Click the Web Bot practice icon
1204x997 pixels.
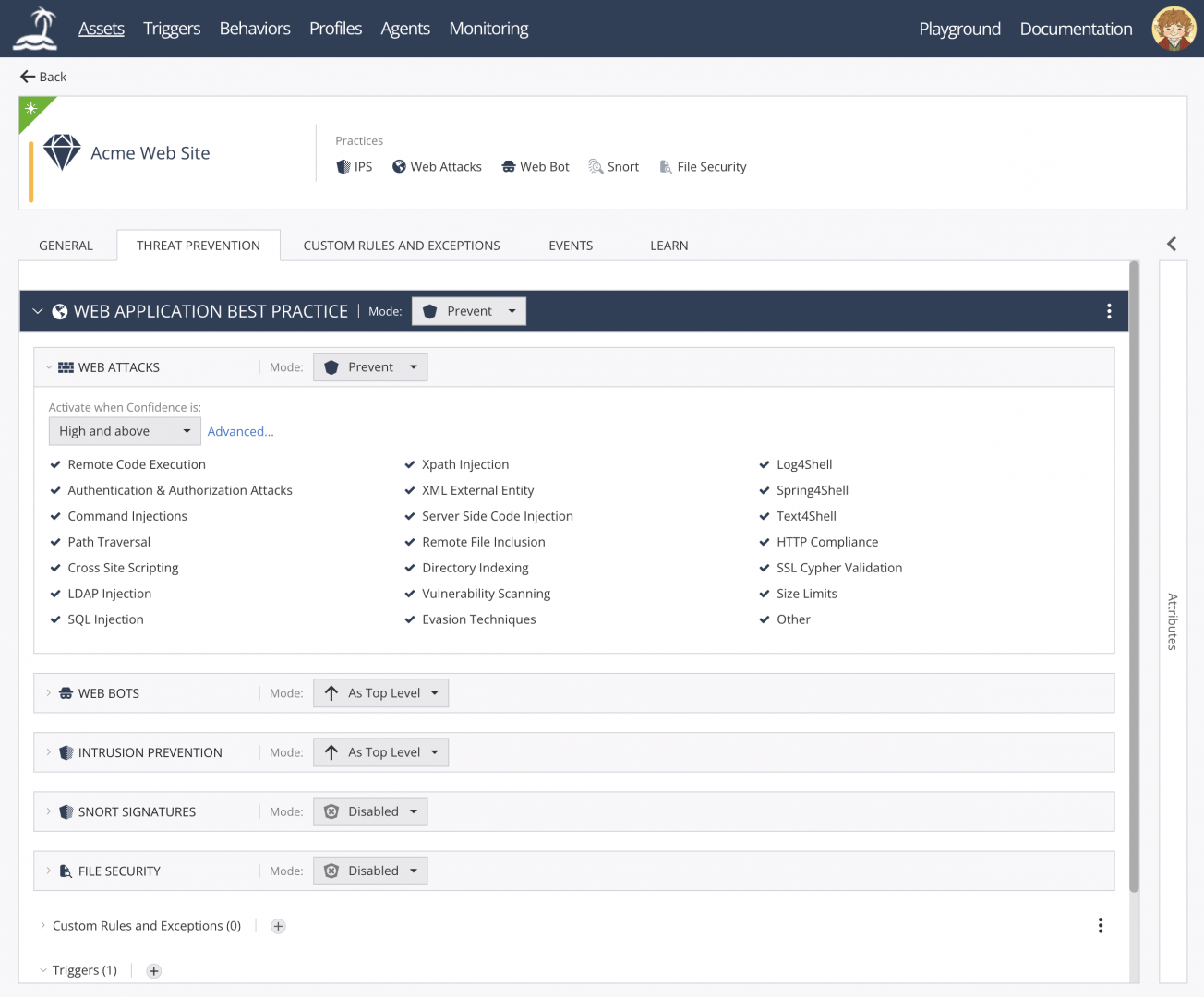(509, 167)
